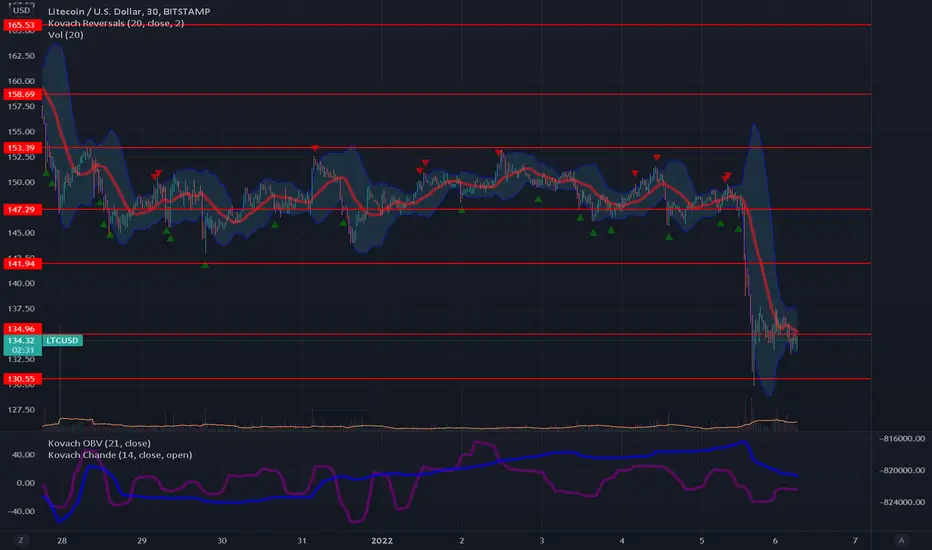Click the 150.00 price axis value

[x=21, y=182]
